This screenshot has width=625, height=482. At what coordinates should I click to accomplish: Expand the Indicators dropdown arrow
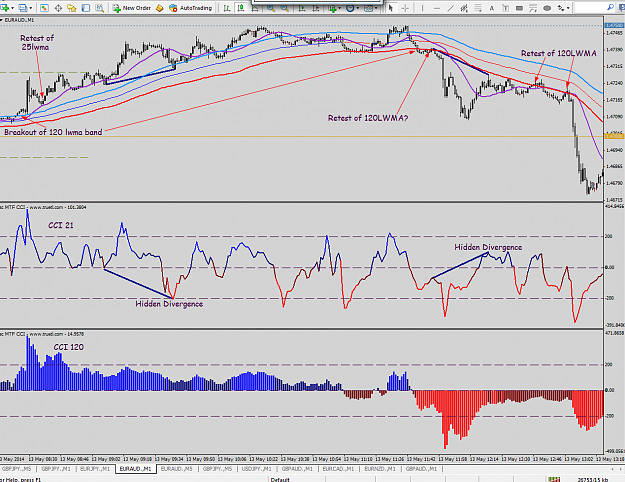coord(340,8)
